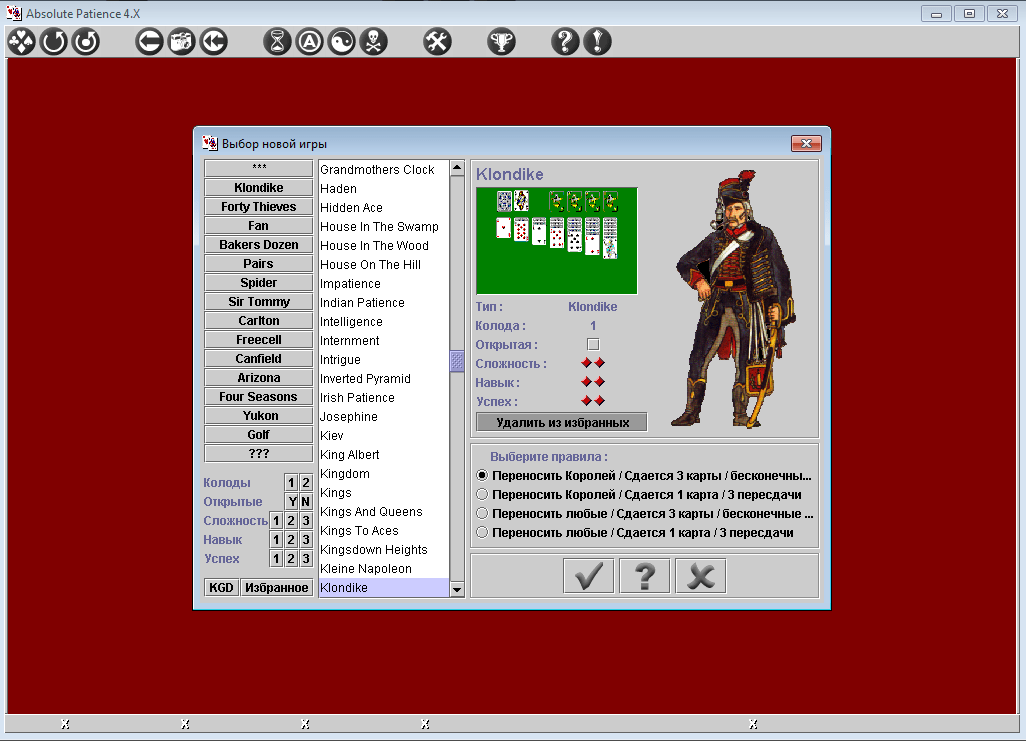Viewport: 1026px width, 741px height.
Task: Click the circled letter A icon
Action: tap(310, 42)
